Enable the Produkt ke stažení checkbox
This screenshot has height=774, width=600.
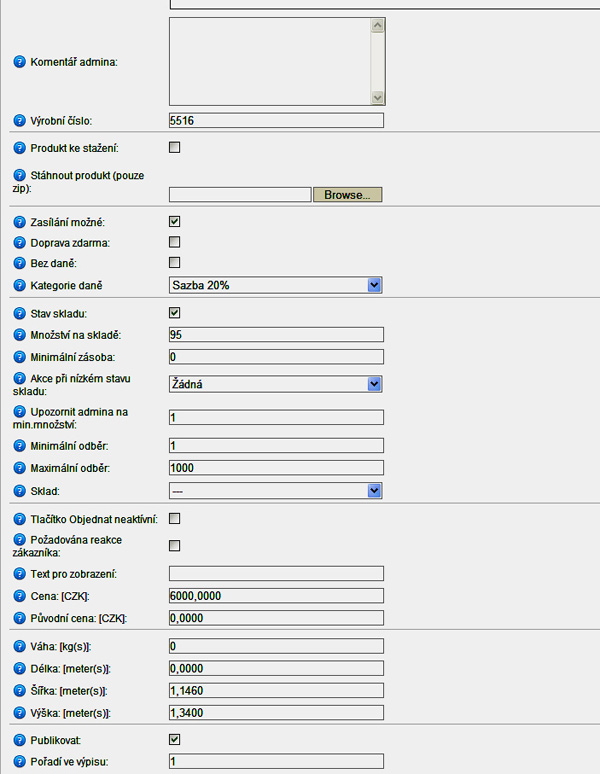point(175,147)
